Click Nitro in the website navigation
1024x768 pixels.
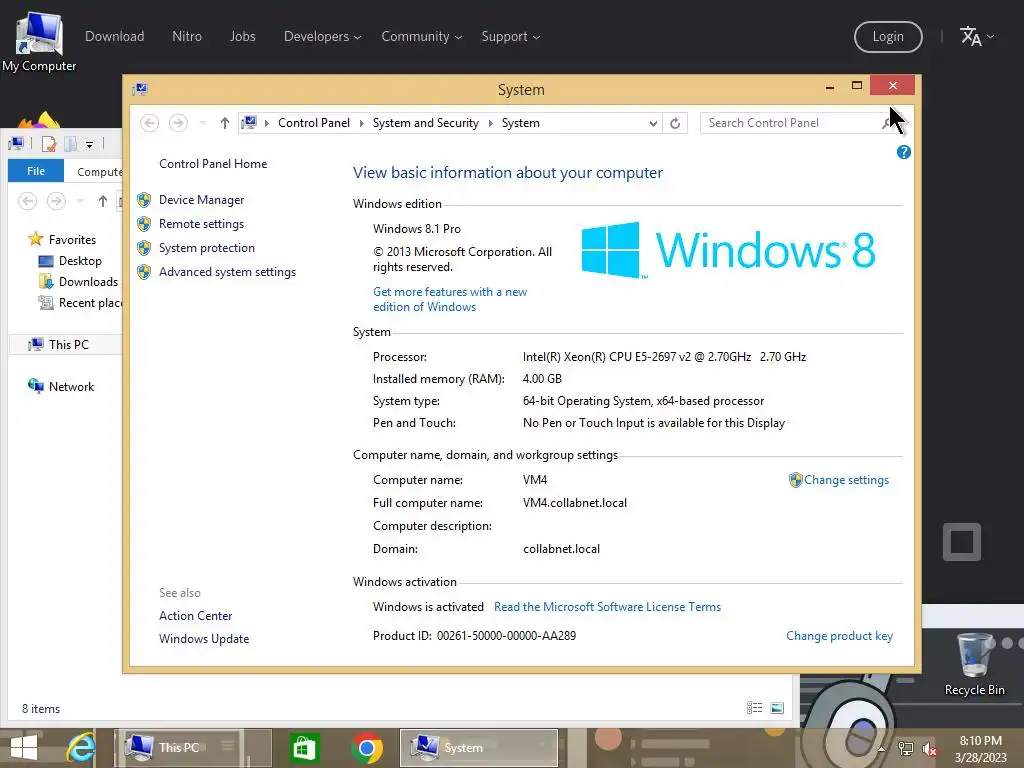coord(187,37)
